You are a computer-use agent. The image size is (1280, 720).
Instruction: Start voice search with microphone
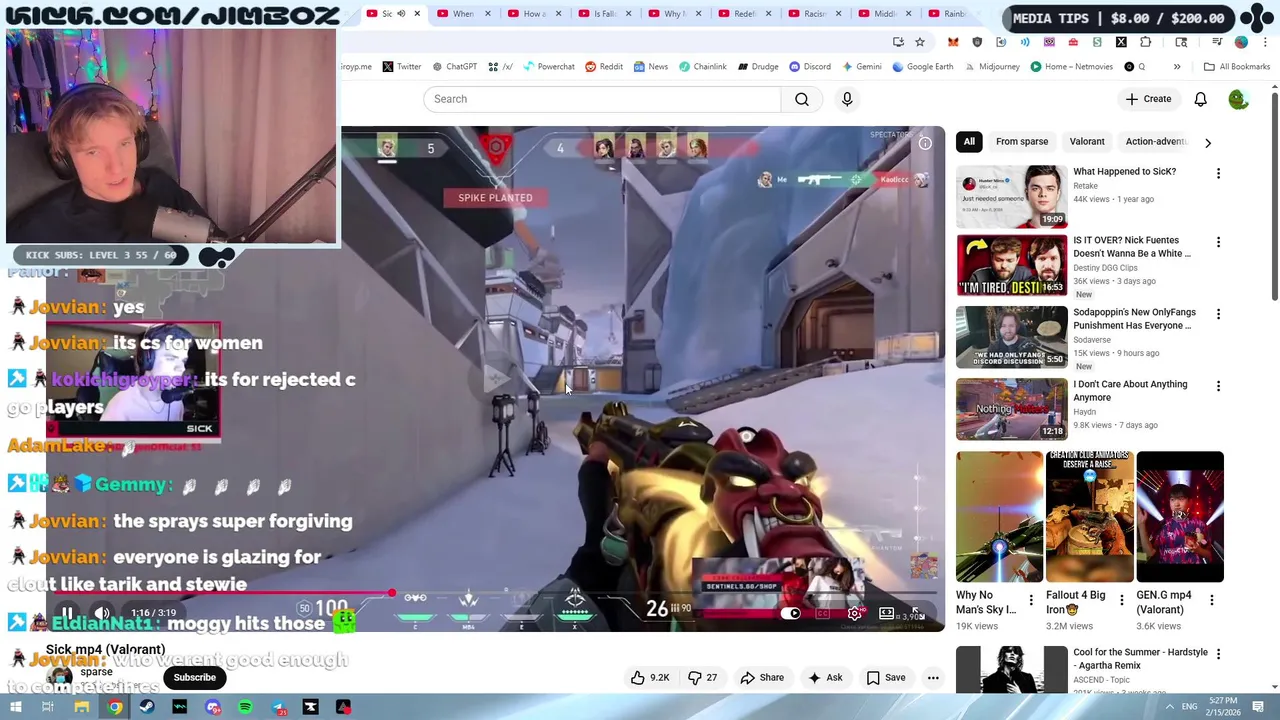point(847,99)
